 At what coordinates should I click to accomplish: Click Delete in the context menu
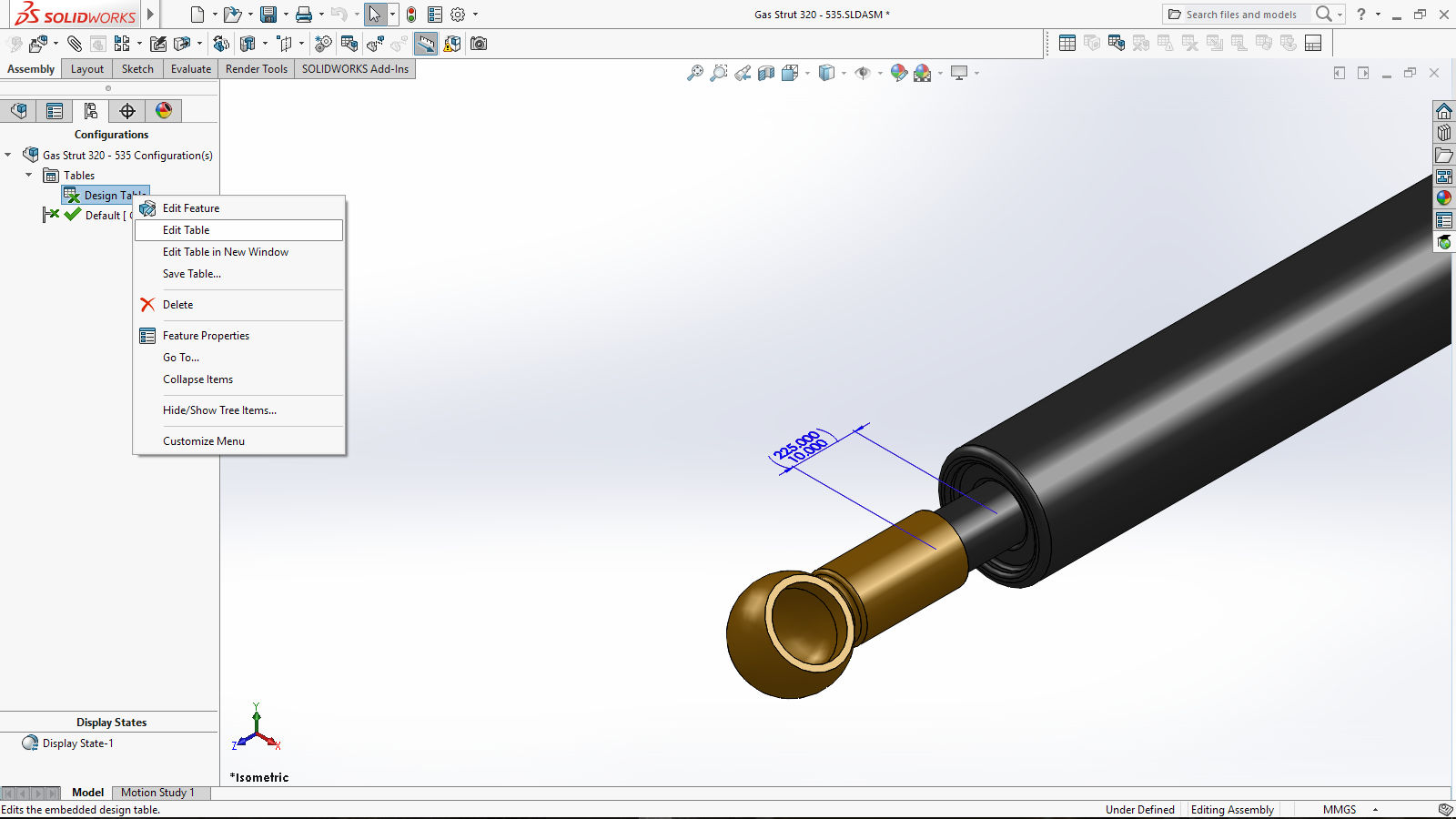pos(178,305)
